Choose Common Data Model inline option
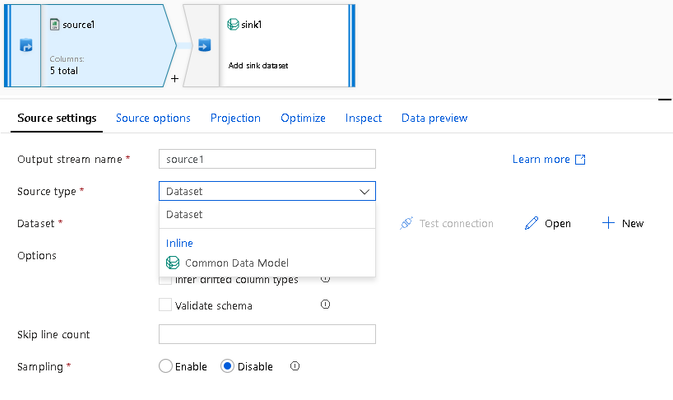Screen dimensions: 673x400 pyautogui.click(x=267, y=263)
